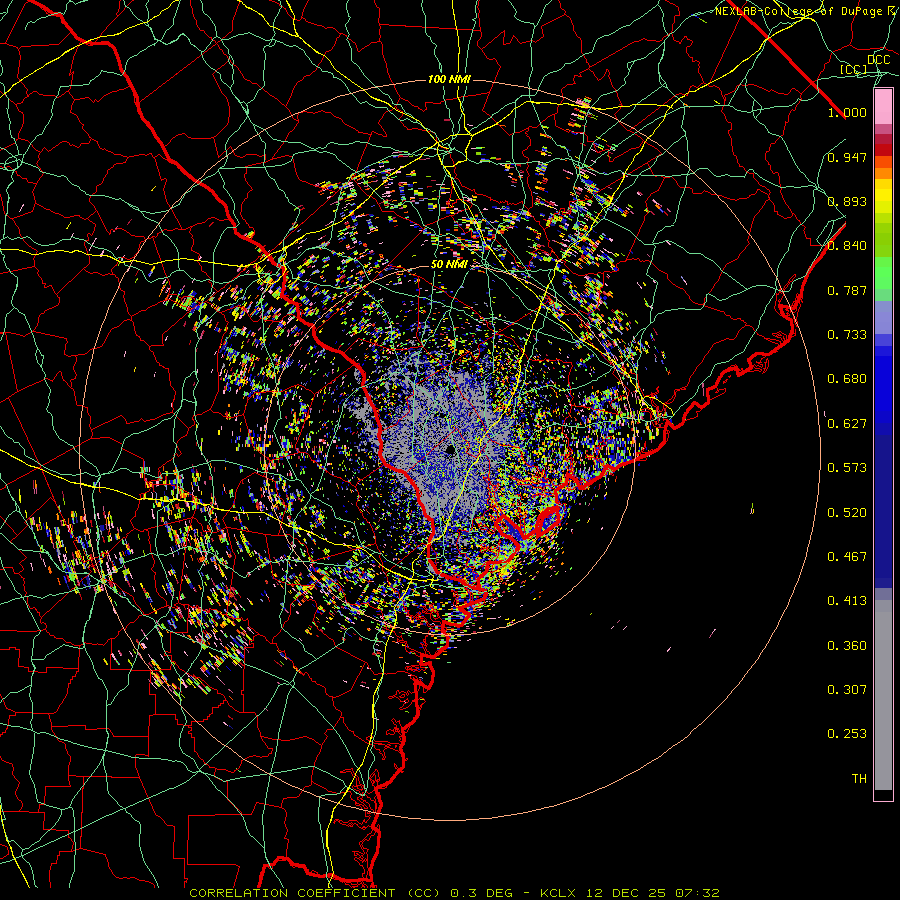Click the 0.467 scale value
This screenshot has width=900, height=900.
click(x=847, y=557)
